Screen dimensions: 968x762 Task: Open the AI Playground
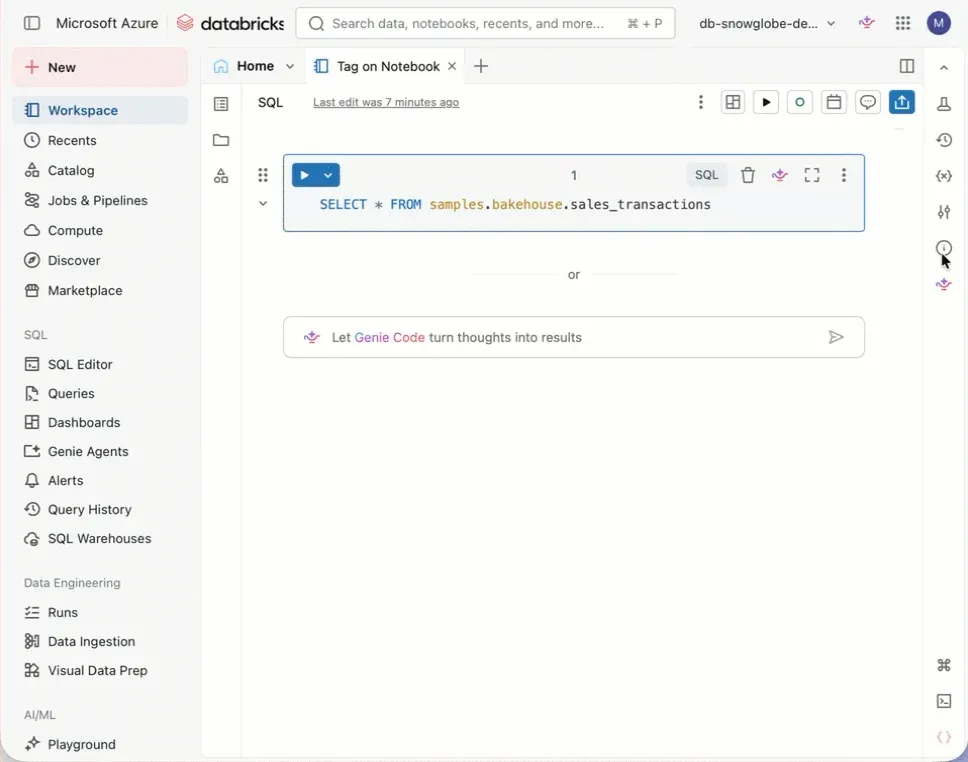click(100, 744)
